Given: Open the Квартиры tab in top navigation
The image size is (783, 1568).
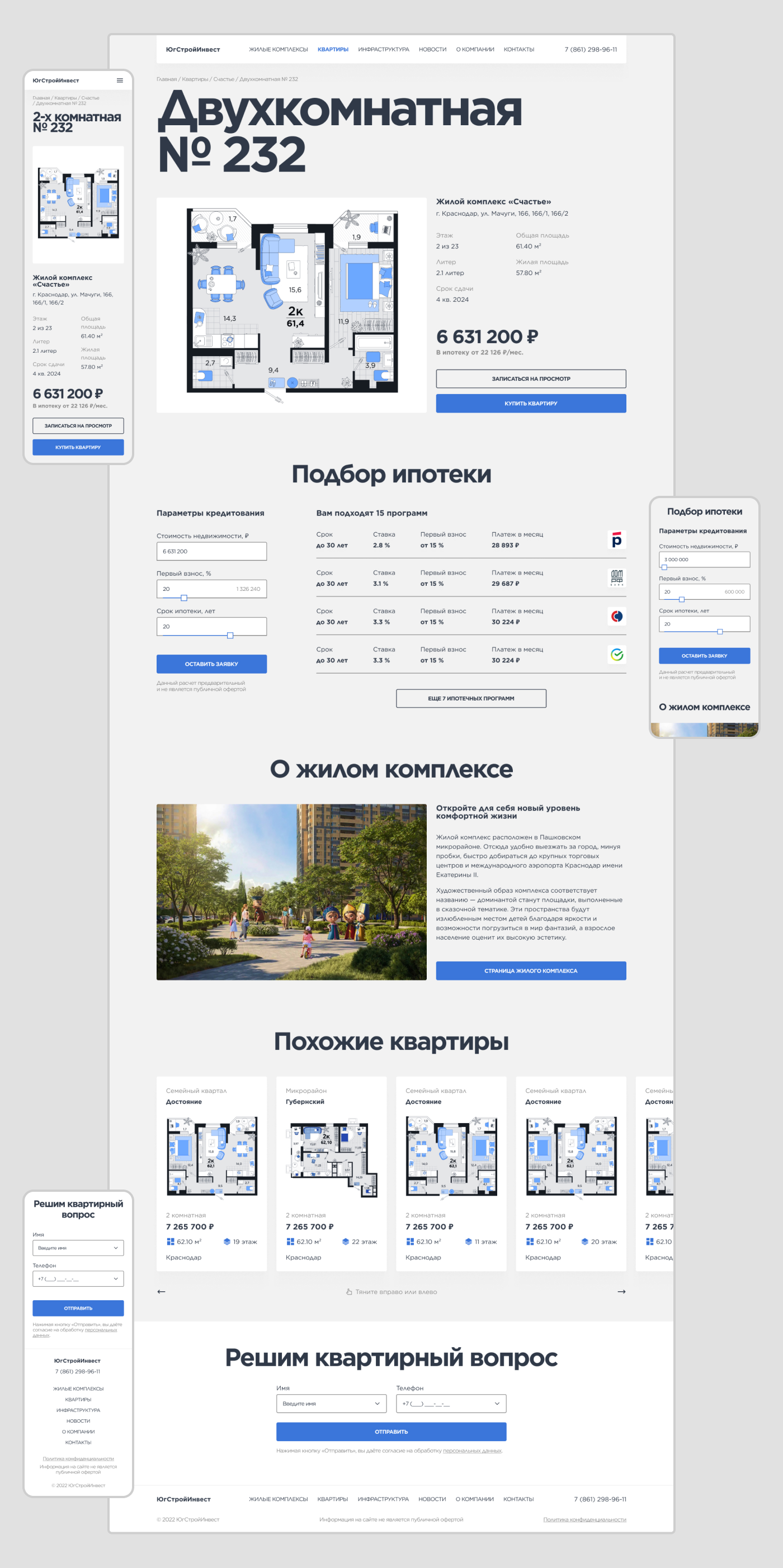Looking at the screenshot, I should pos(332,50).
